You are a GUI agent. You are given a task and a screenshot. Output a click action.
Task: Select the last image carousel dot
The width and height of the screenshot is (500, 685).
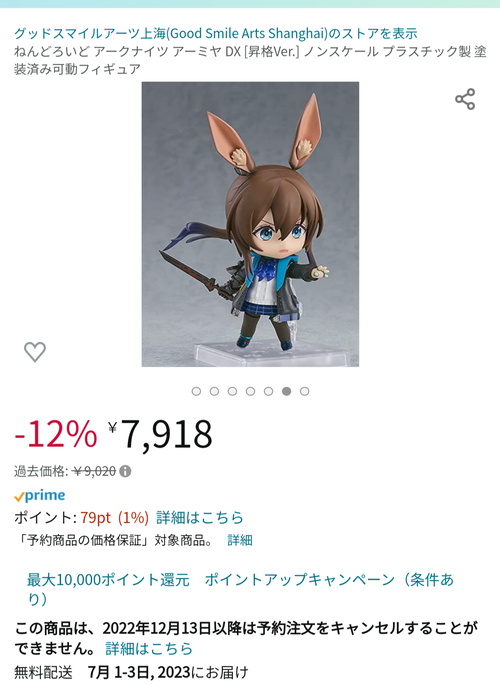point(304,391)
